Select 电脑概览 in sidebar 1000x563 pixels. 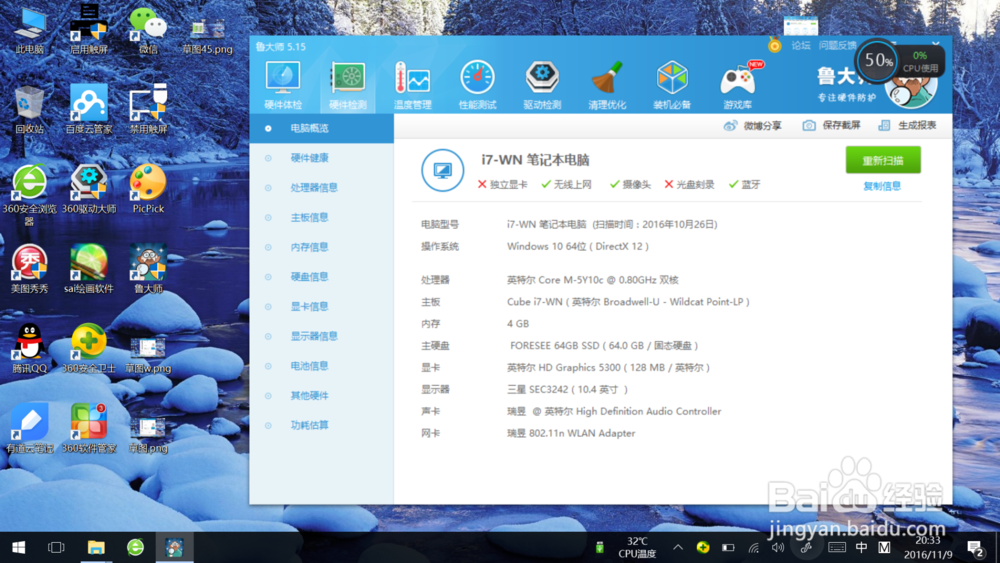[321, 128]
